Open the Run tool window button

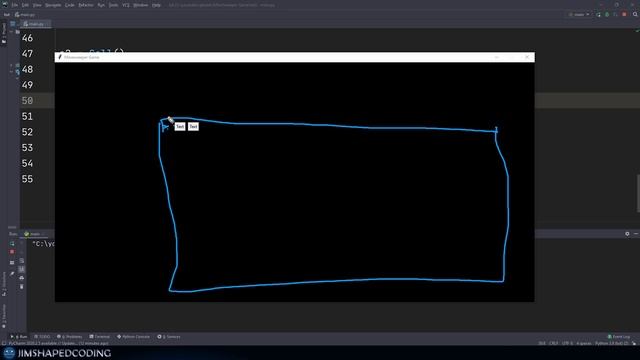[19, 337]
